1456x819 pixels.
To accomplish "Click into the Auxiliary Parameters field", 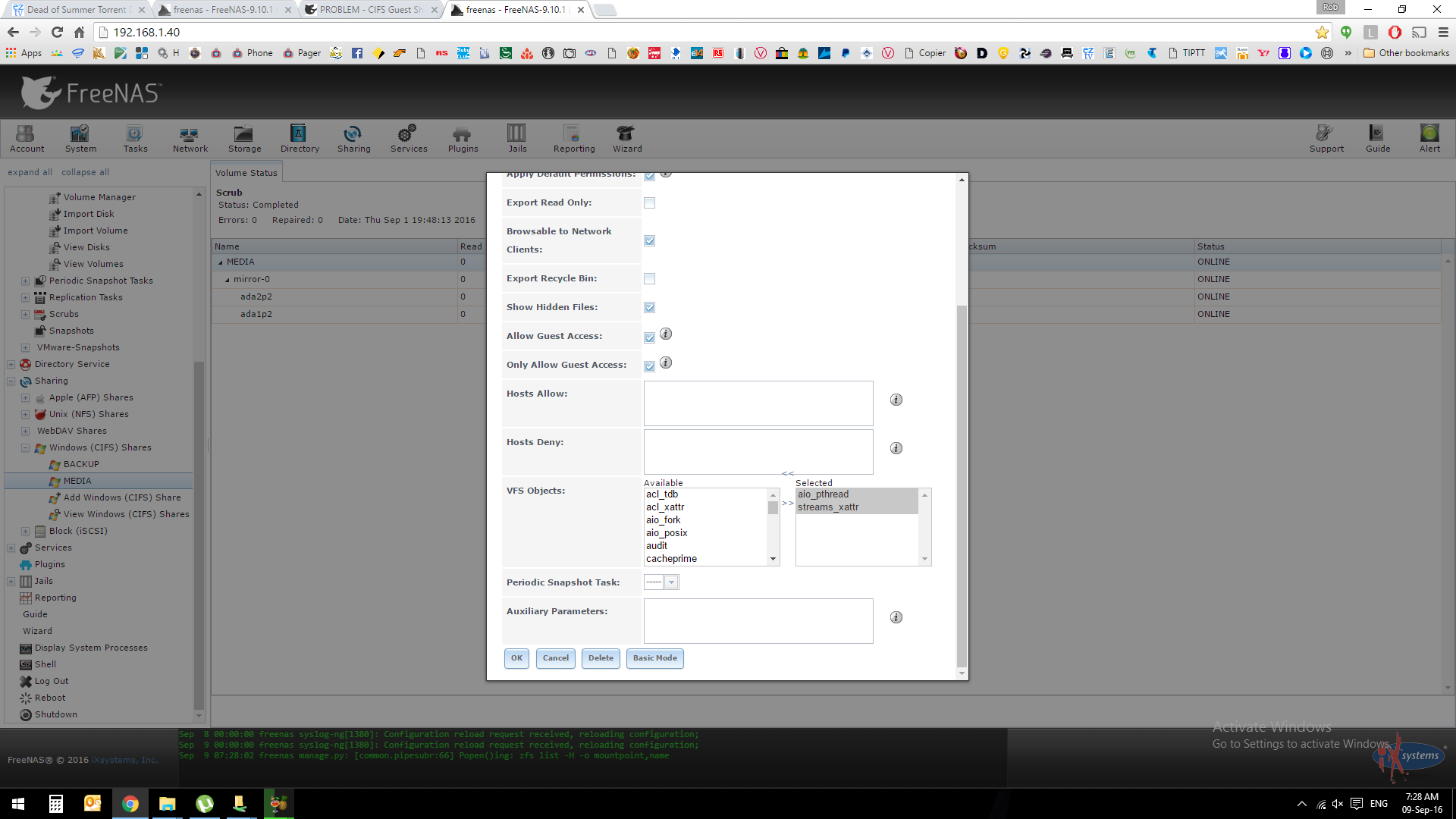I will click(x=758, y=621).
